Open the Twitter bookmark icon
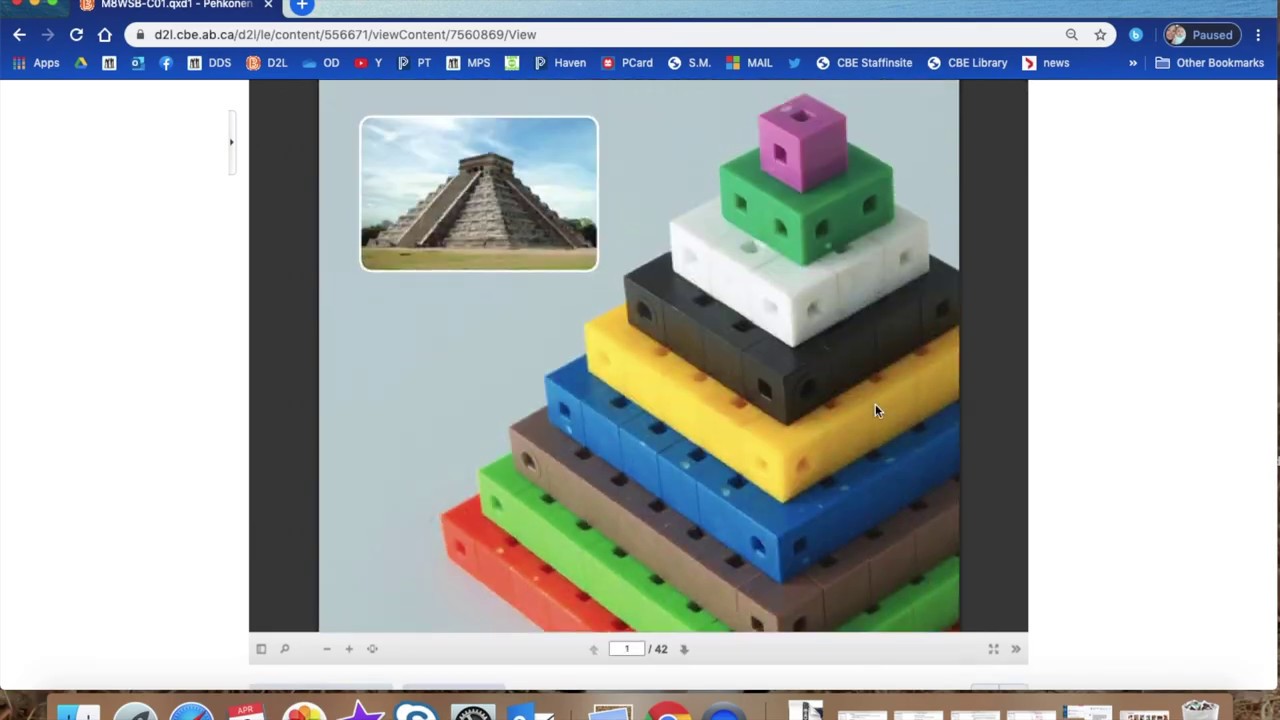This screenshot has width=1280, height=720. click(x=794, y=63)
